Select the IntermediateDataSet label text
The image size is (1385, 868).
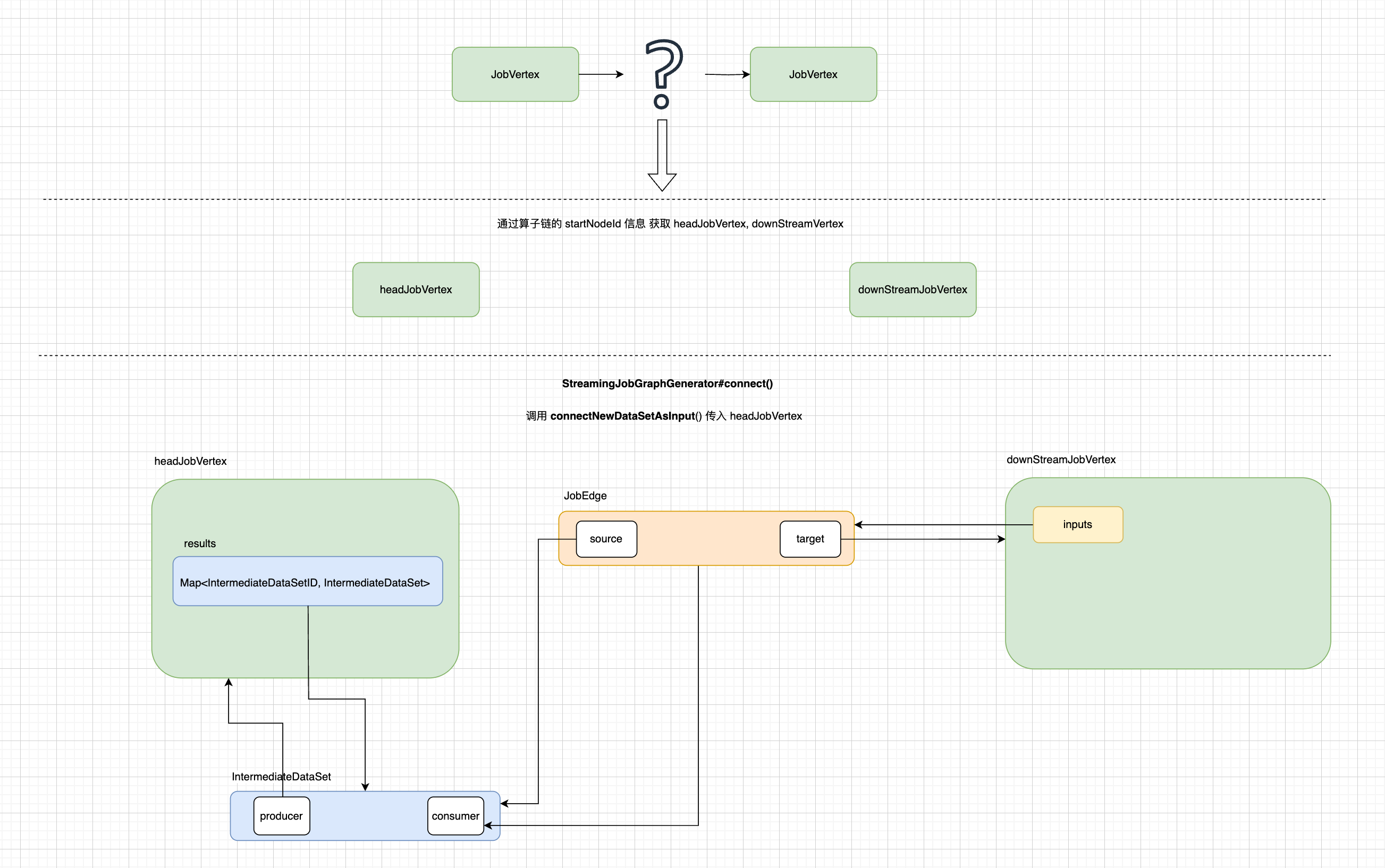[281, 777]
